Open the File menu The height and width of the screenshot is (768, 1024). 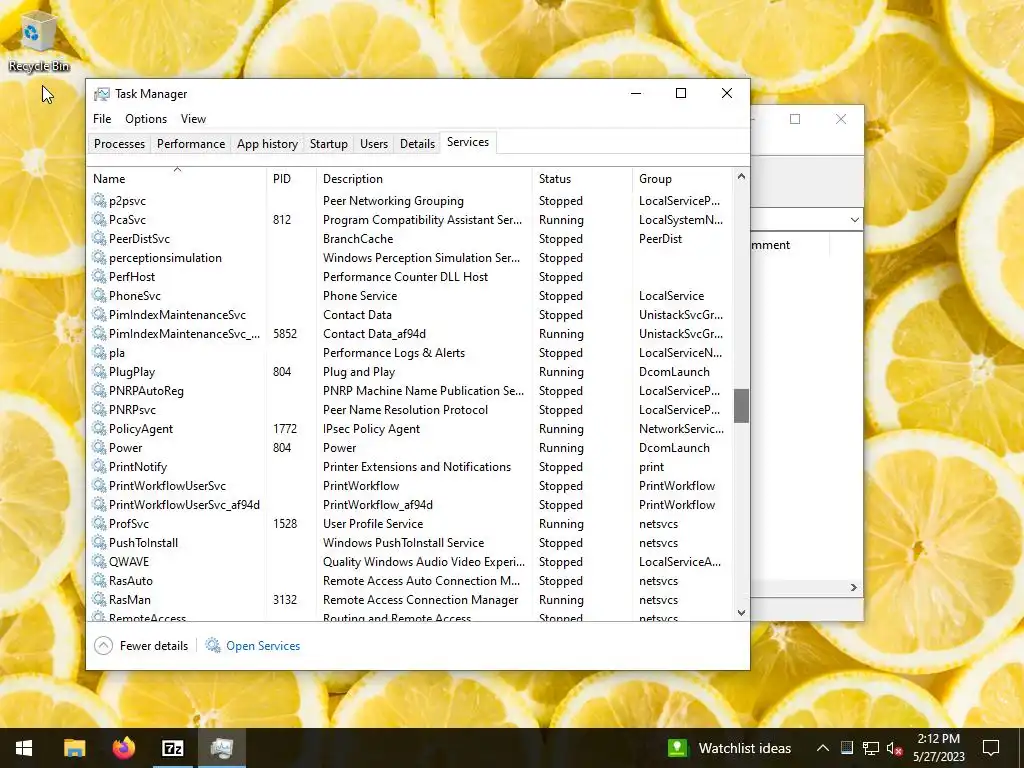[102, 119]
